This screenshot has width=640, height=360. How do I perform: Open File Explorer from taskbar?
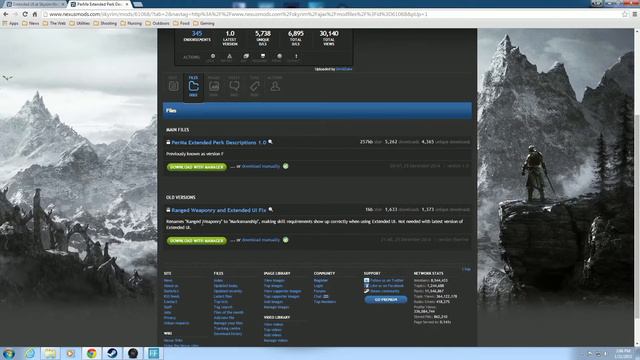pos(50,353)
